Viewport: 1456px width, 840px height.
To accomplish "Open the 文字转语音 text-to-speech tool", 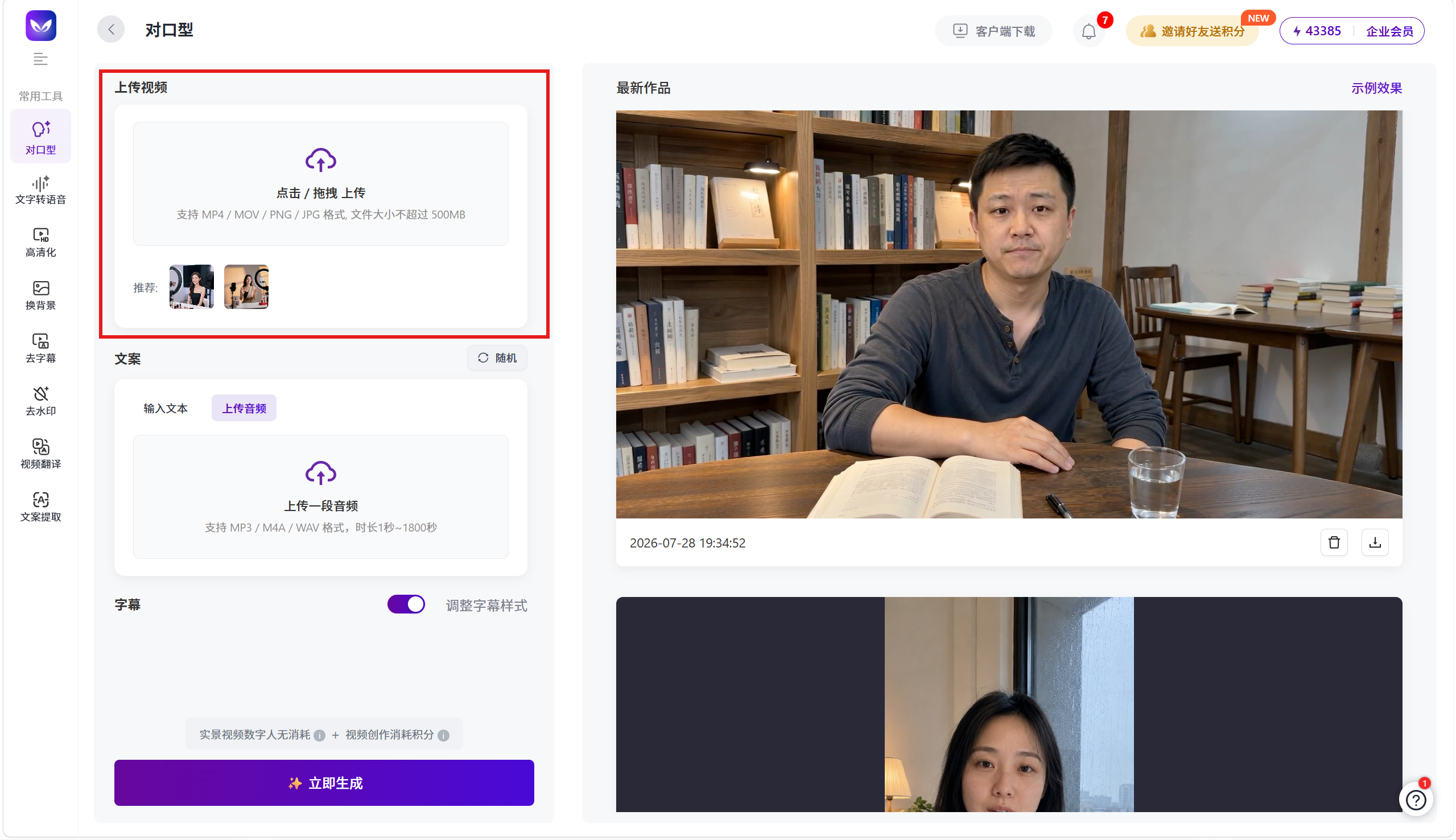I will [x=40, y=191].
